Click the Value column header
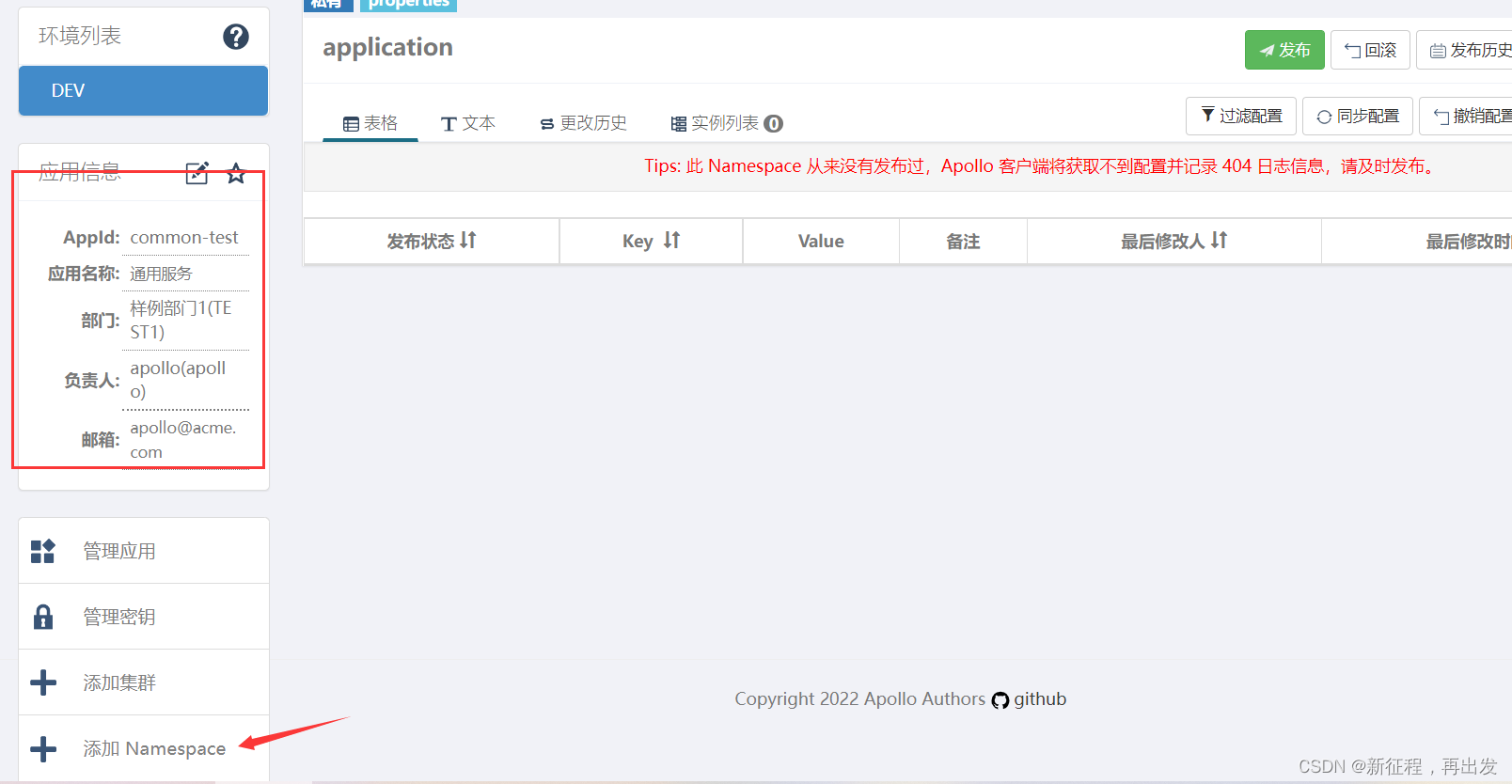Viewport: 1512px width, 784px height. [821, 242]
